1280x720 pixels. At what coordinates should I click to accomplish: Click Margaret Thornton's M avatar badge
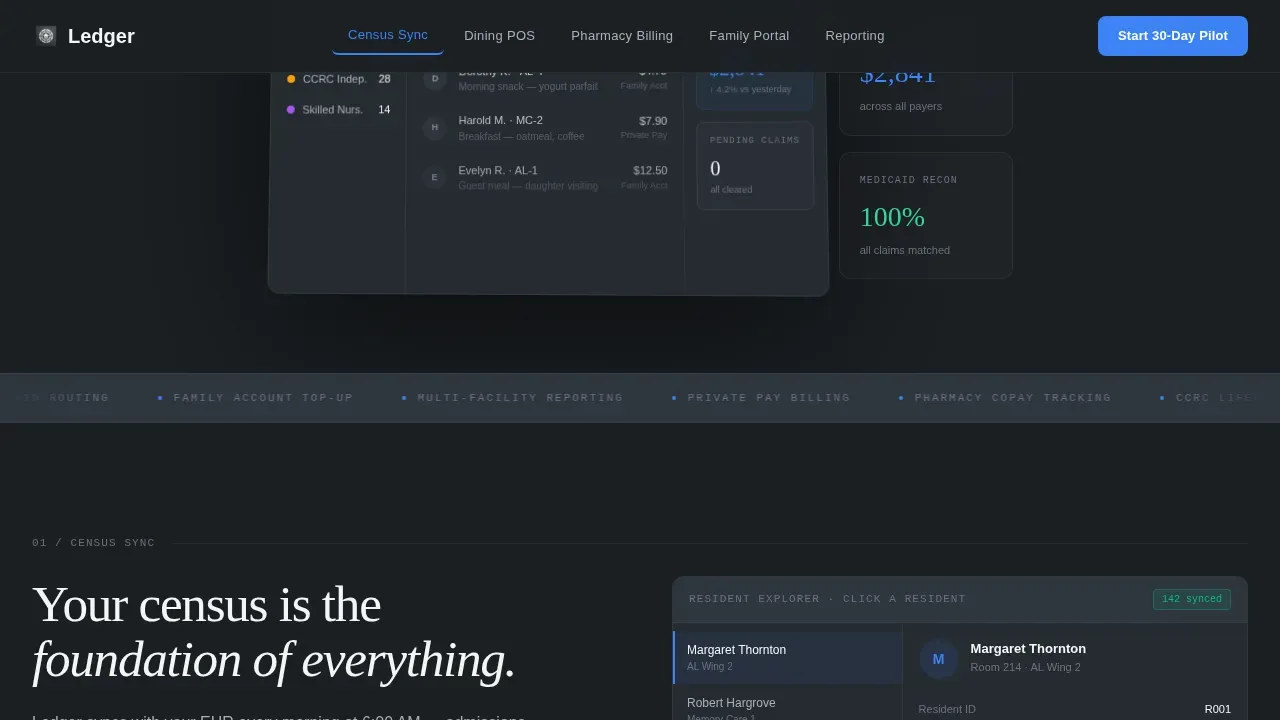pyautogui.click(x=938, y=659)
